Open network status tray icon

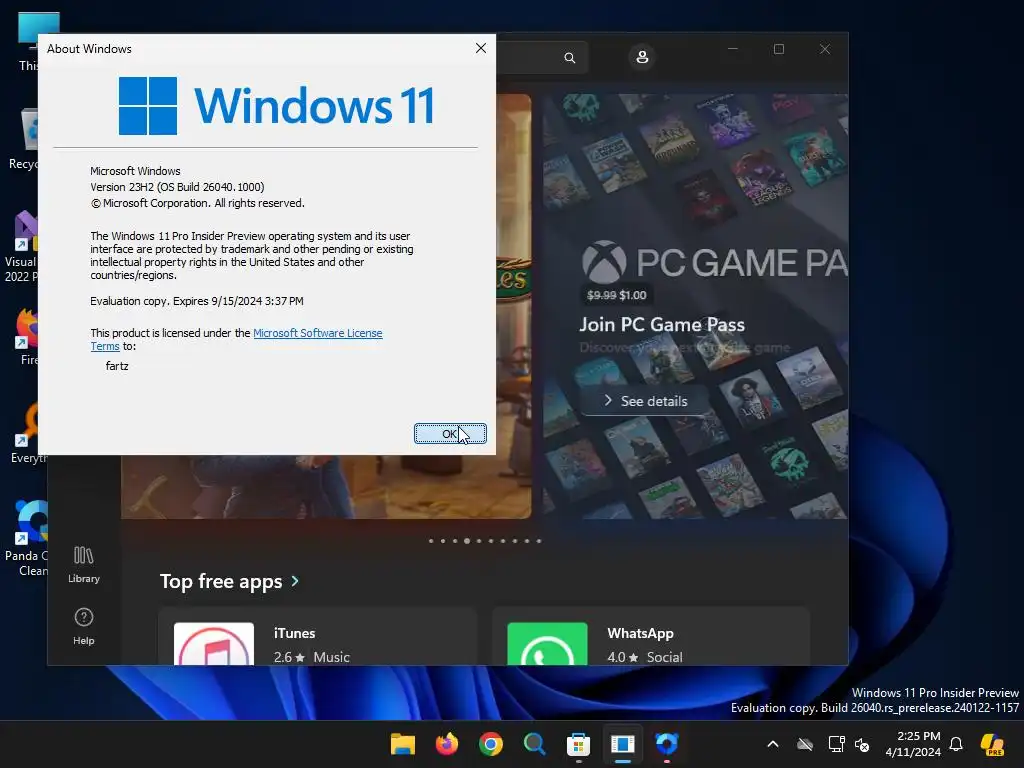coord(836,744)
